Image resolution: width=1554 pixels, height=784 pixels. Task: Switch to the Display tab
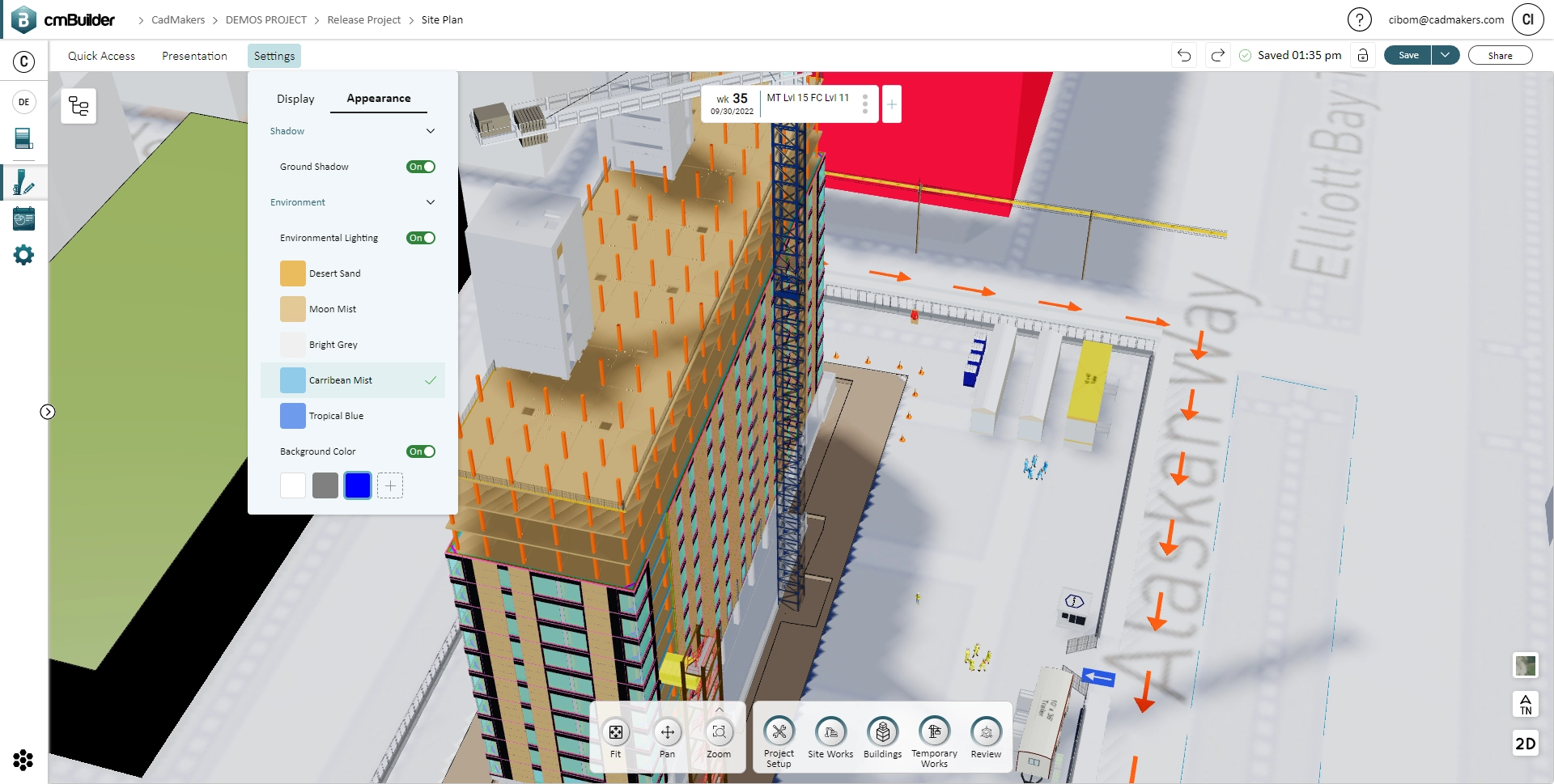point(295,98)
